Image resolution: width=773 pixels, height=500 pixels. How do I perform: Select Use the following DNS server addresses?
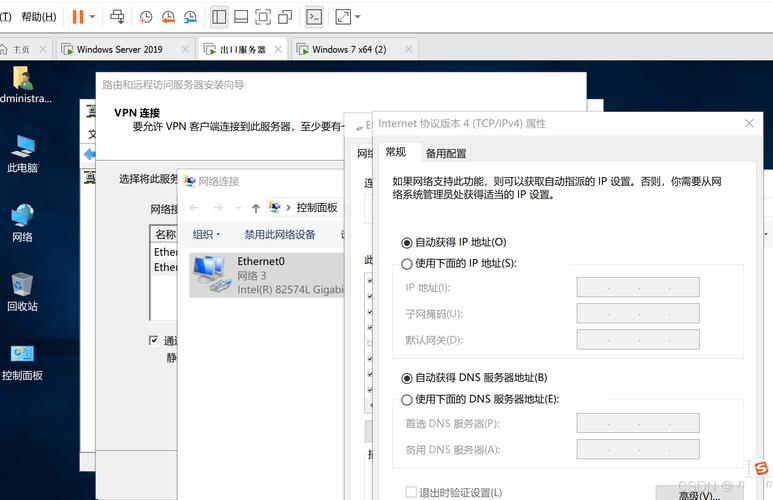pos(407,400)
